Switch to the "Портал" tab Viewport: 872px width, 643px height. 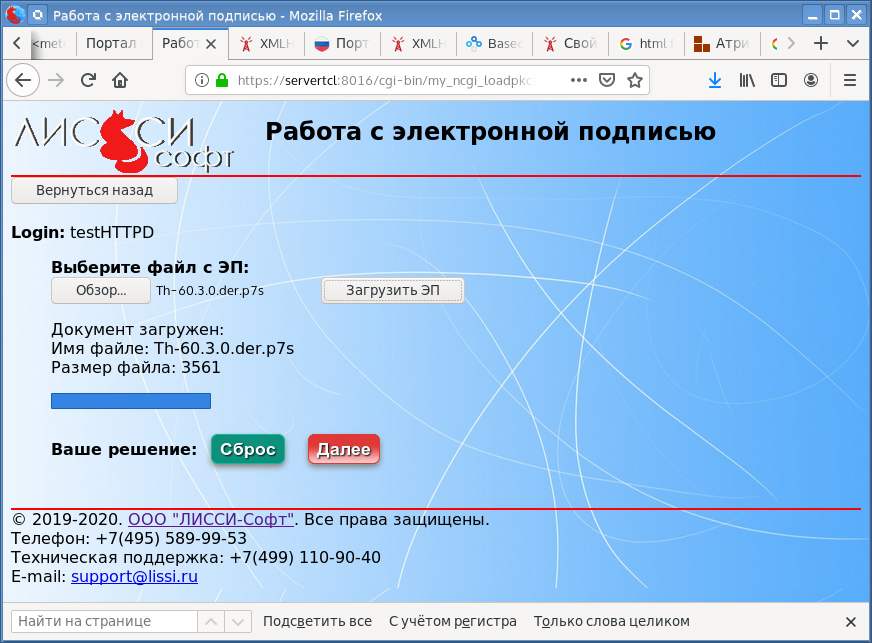112,44
